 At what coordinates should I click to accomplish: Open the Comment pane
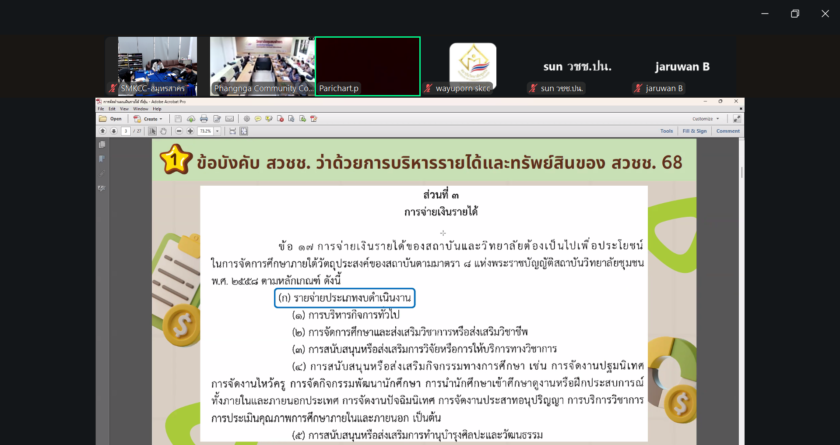tap(727, 131)
